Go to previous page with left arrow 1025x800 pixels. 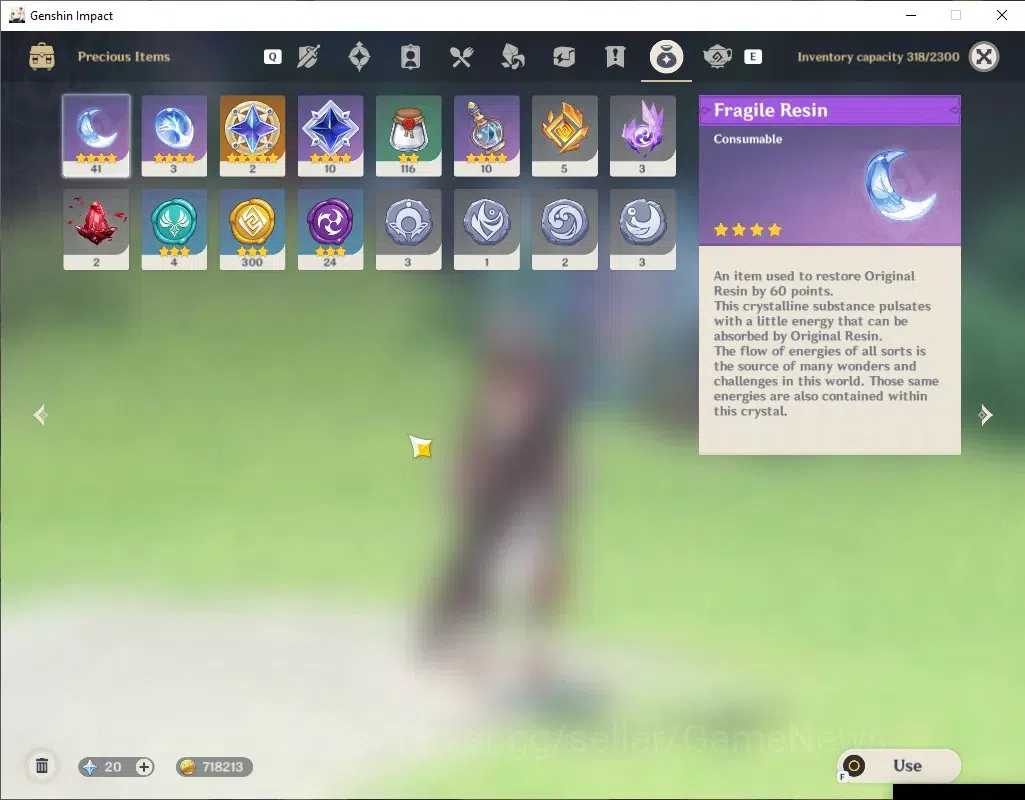pyautogui.click(x=41, y=415)
